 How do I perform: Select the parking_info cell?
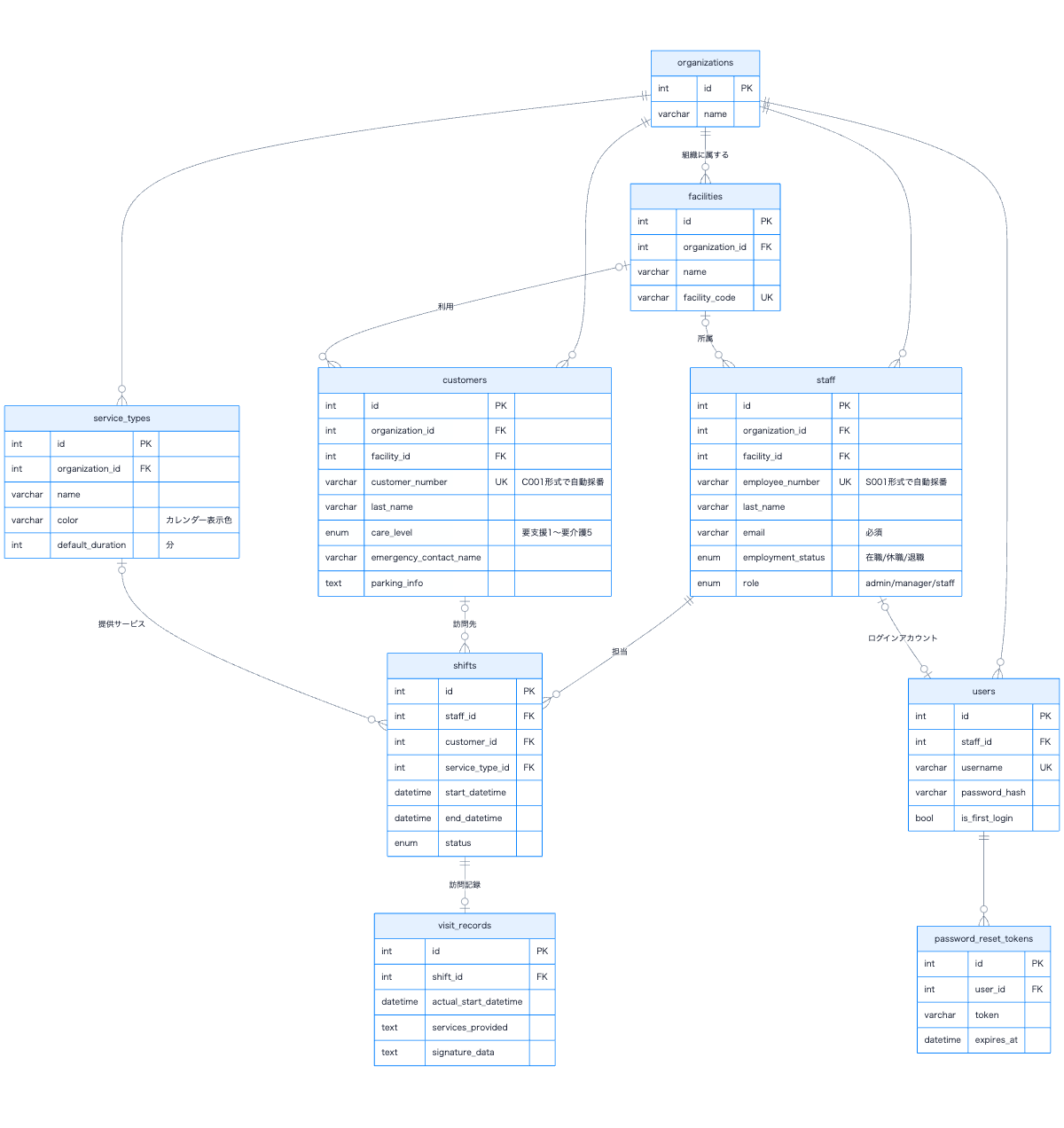point(426,584)
